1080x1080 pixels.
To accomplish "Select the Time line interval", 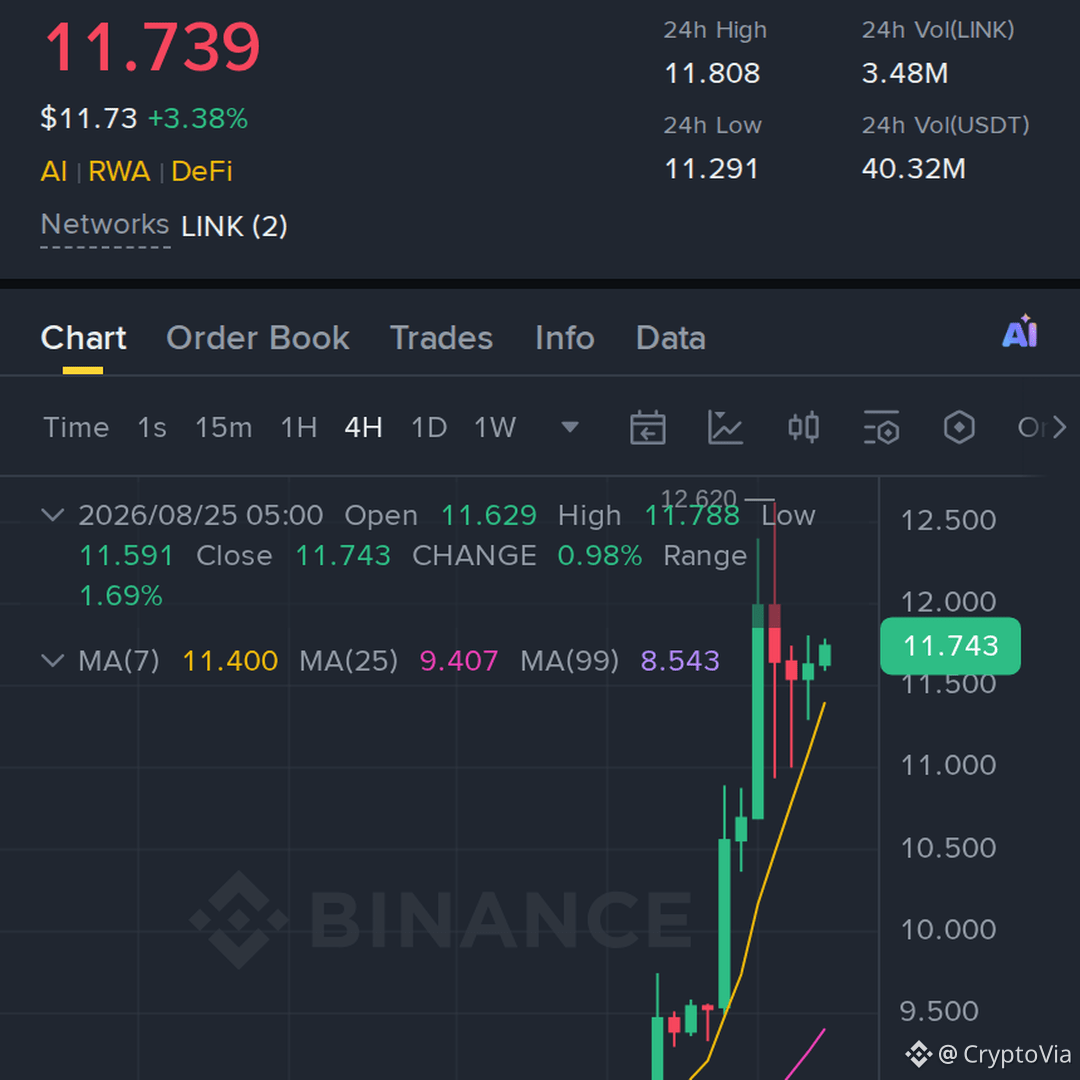I will [x=76, y=428].
